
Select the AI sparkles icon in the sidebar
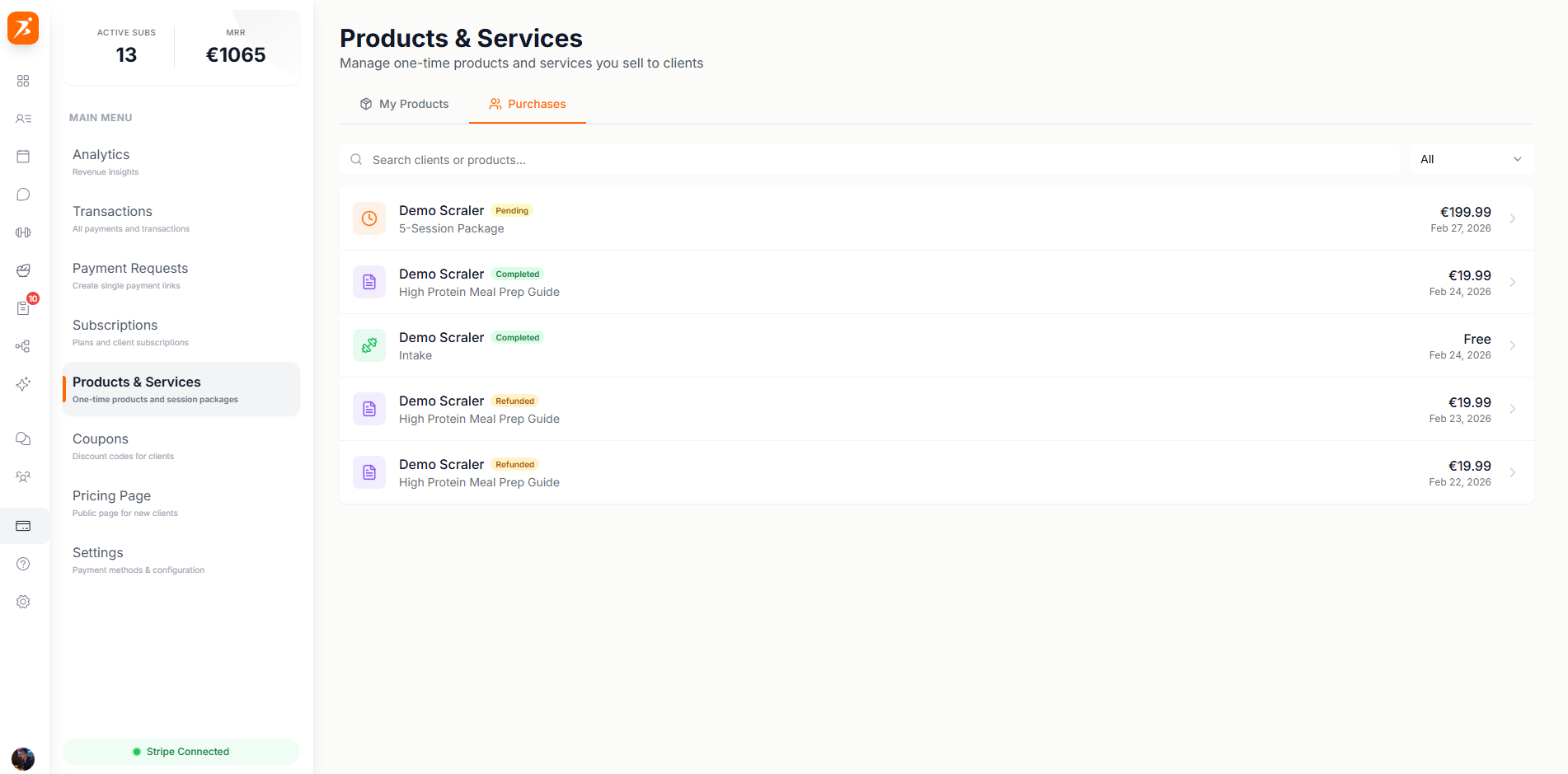[23, 384]
